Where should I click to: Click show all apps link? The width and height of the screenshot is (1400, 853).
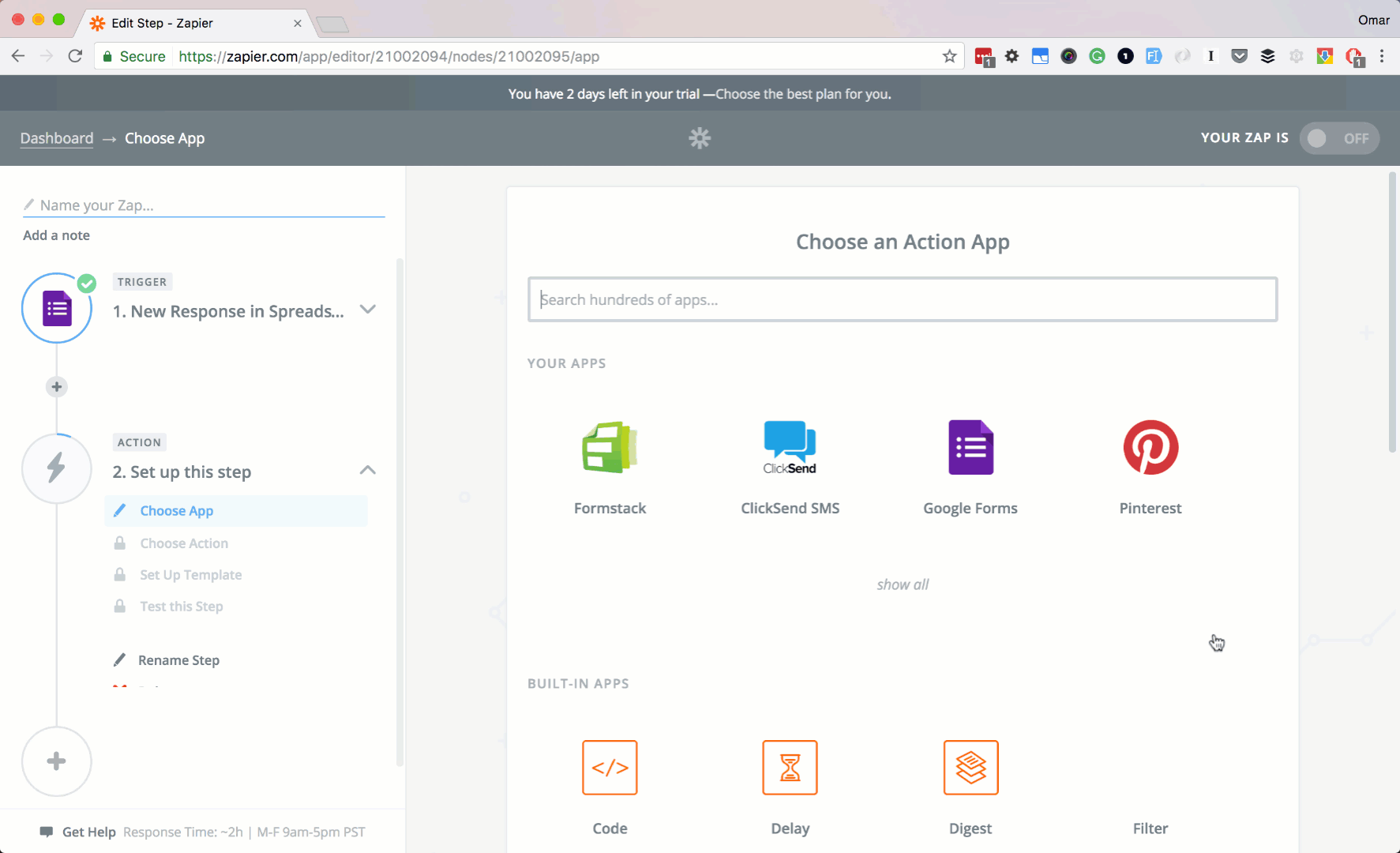903,584
